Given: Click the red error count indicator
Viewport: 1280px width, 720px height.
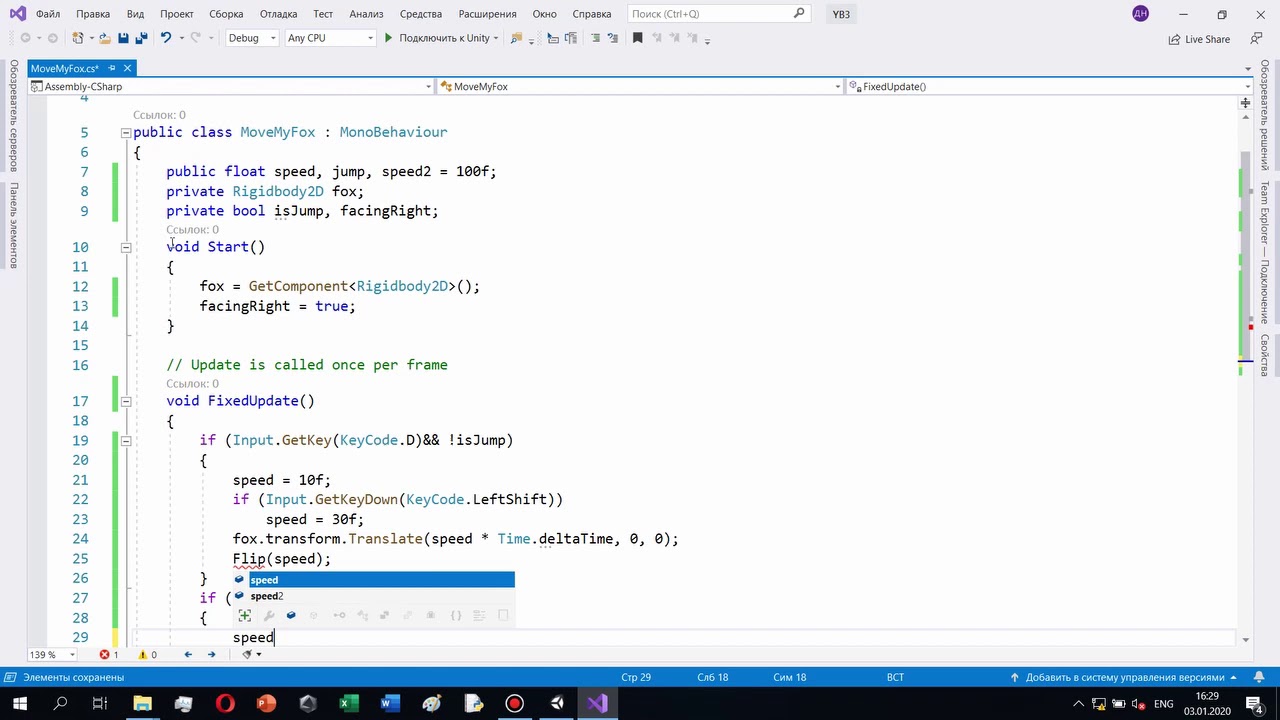Looking at the screenshot, I should [x=108, y=654].
